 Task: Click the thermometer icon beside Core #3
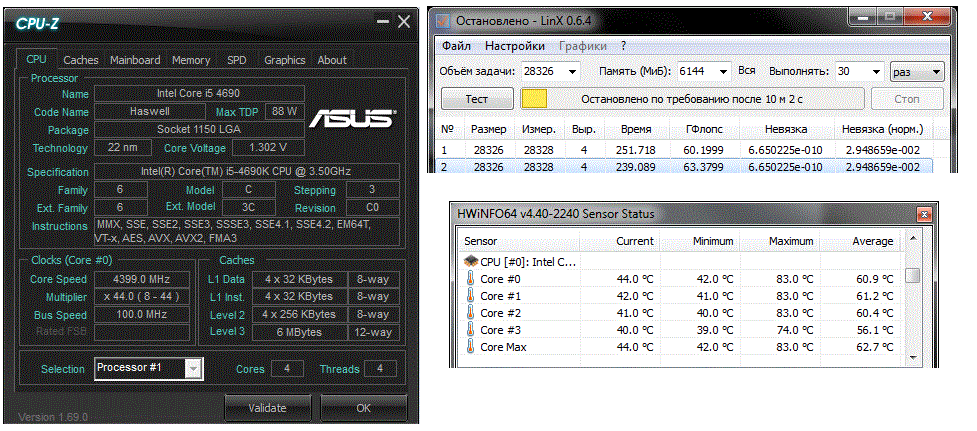point(470,329)
